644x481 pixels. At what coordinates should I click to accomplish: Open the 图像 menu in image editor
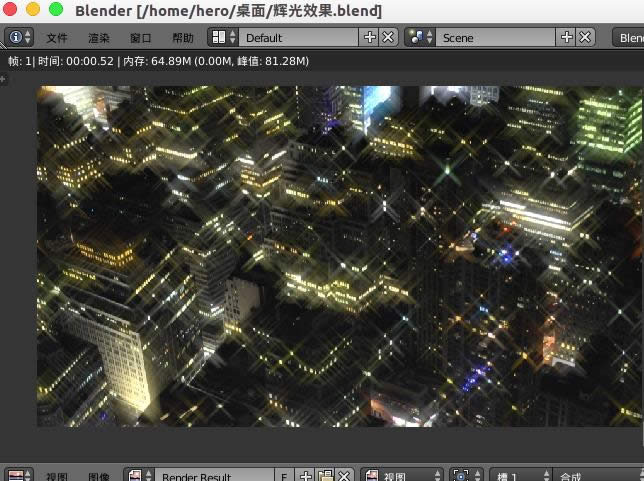[x=99, y=476]
